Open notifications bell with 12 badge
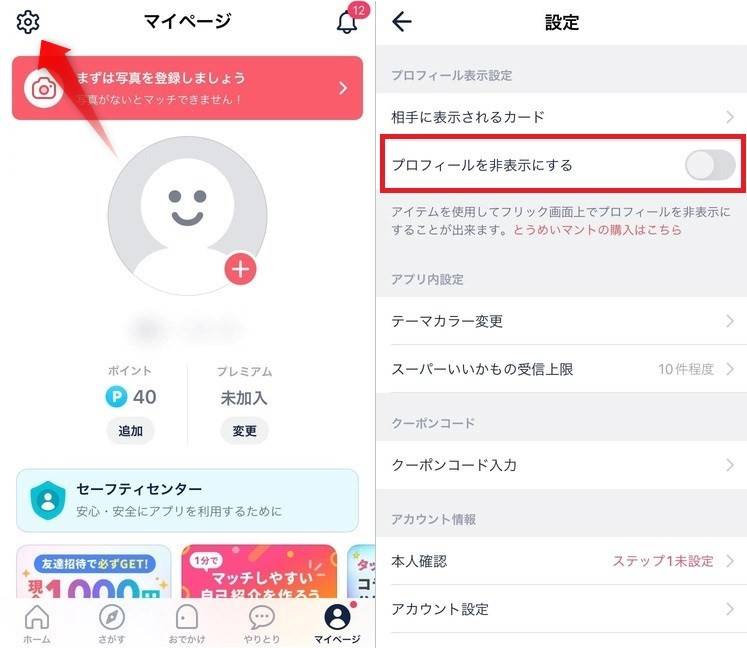Viewport: 747px width, 648px height. 349,20
